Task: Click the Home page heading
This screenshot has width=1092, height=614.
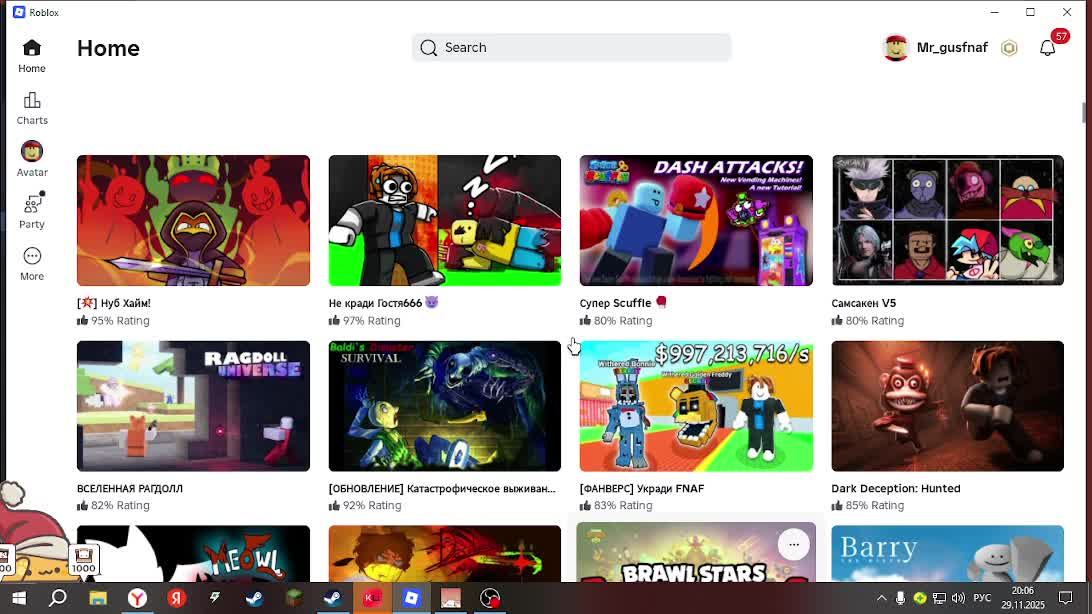Action: click(108, 48)
